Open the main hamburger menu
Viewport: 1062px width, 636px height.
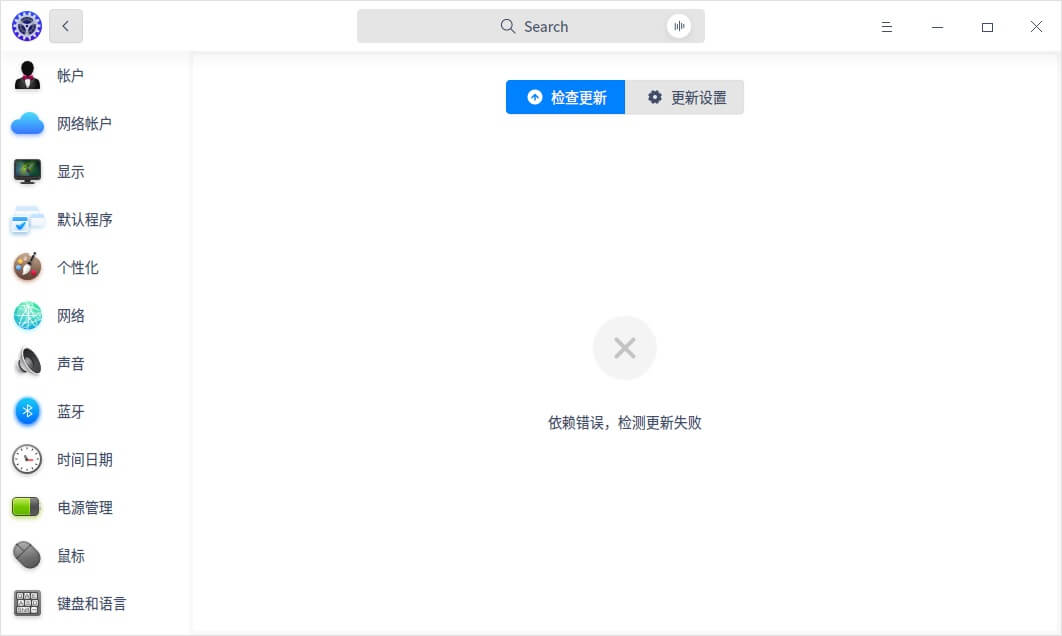887,27
